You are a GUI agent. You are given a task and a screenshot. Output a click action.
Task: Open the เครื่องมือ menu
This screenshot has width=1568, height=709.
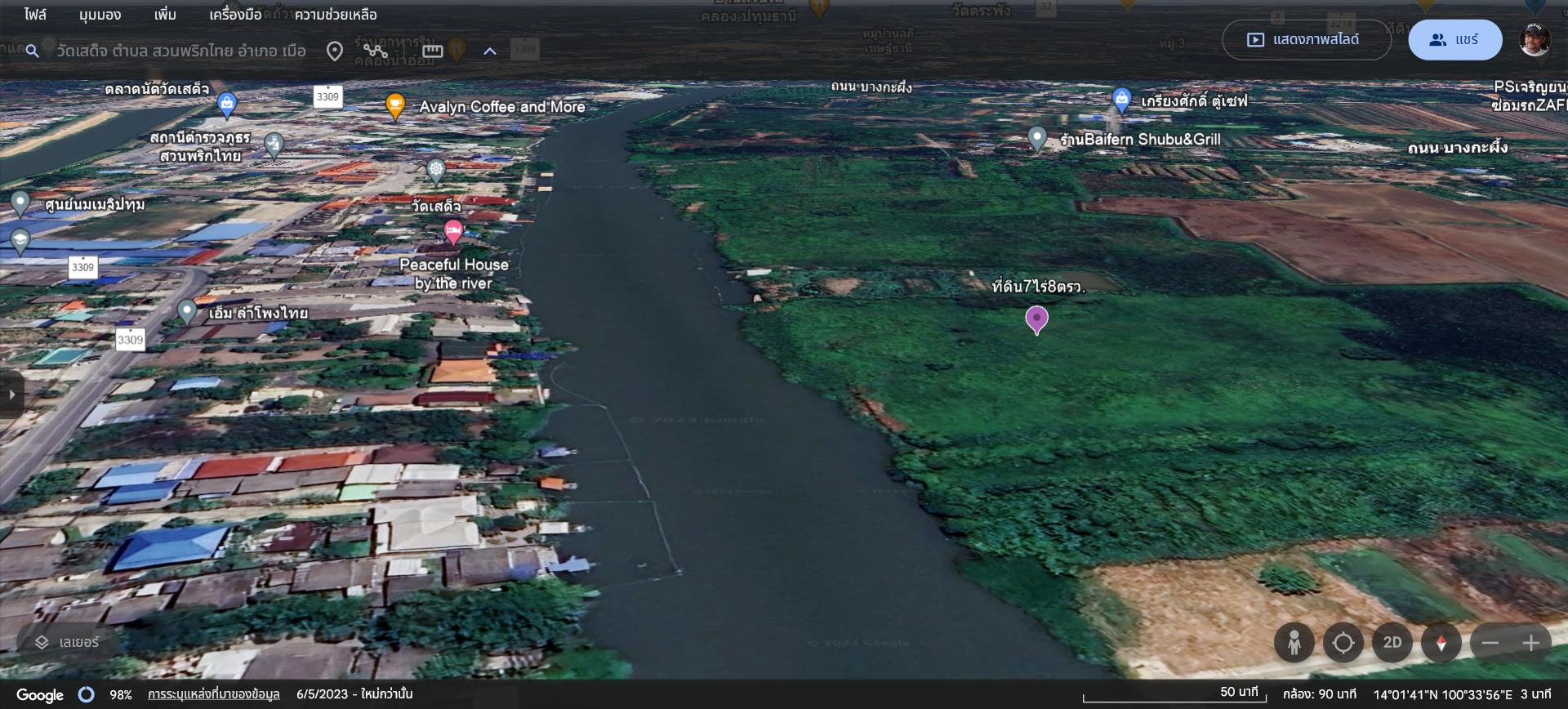coord(235,15)
